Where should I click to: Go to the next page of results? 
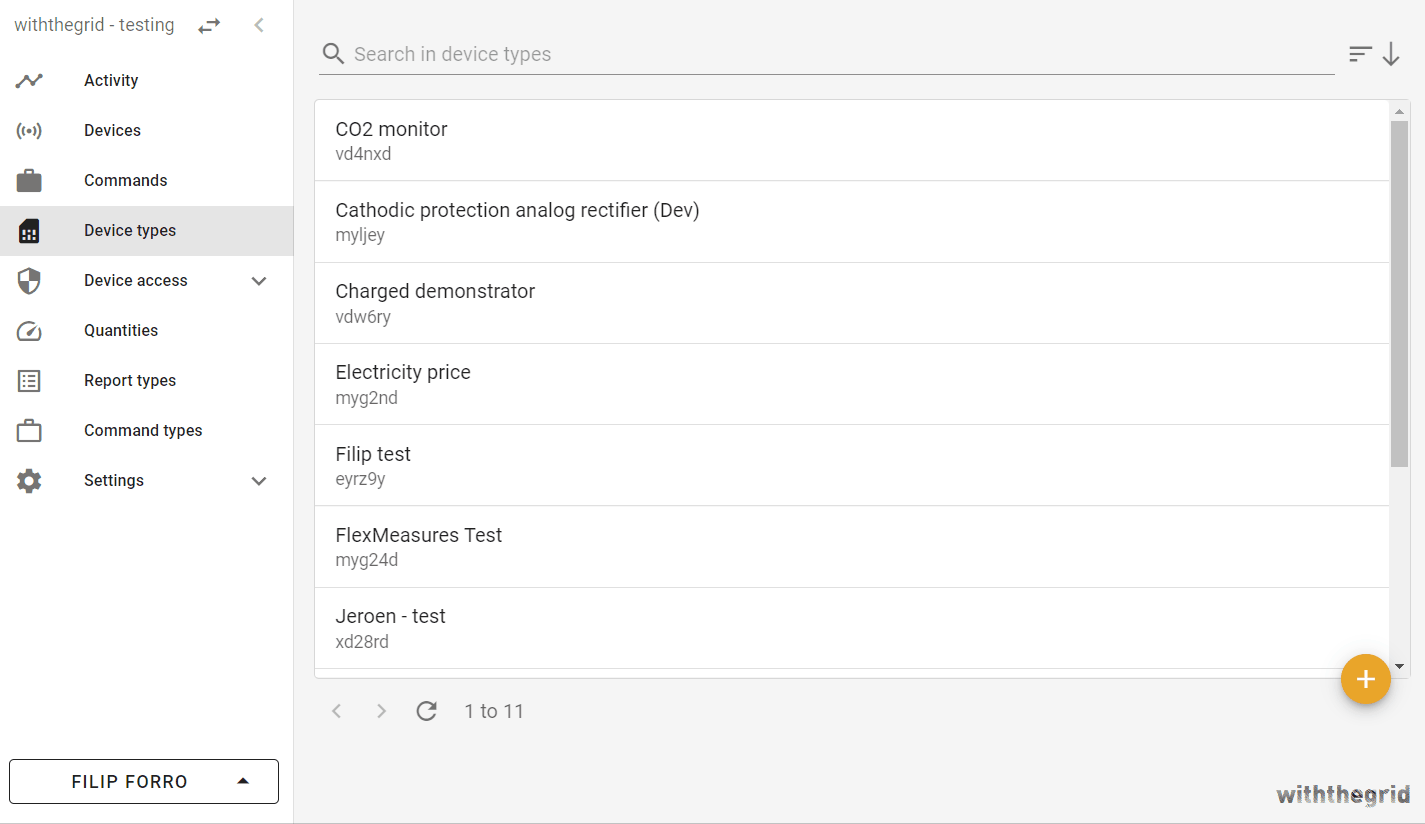point(381,711)
